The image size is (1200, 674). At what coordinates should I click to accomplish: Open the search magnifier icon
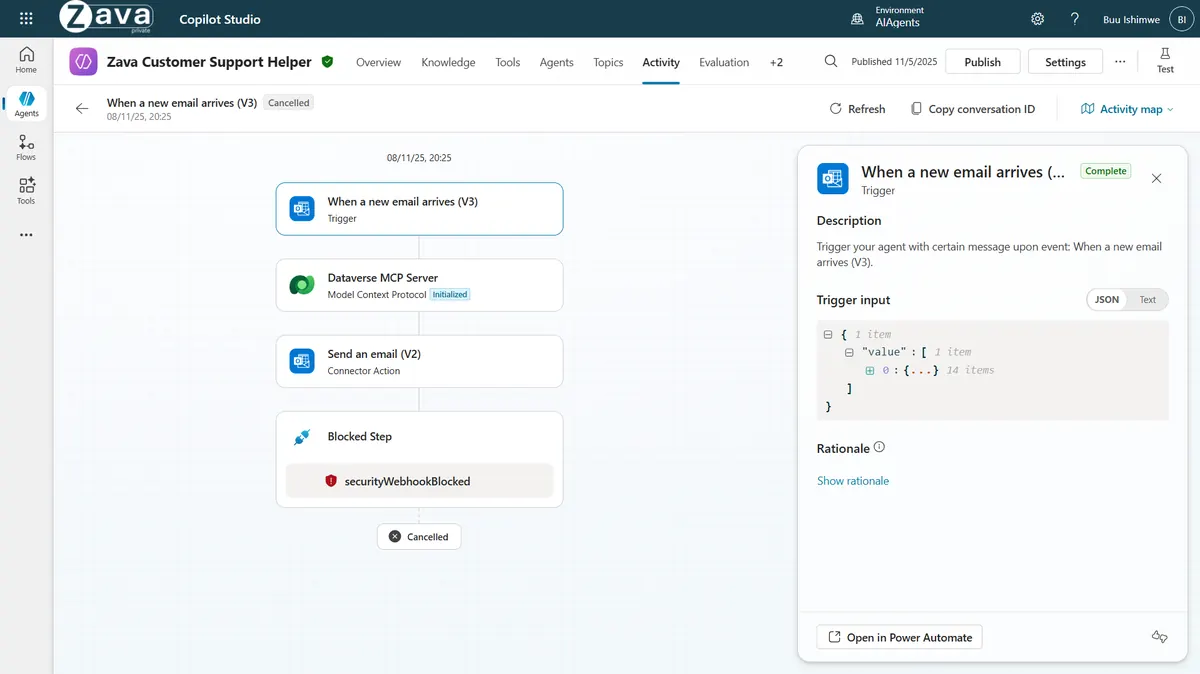click(x=831, y=61)
